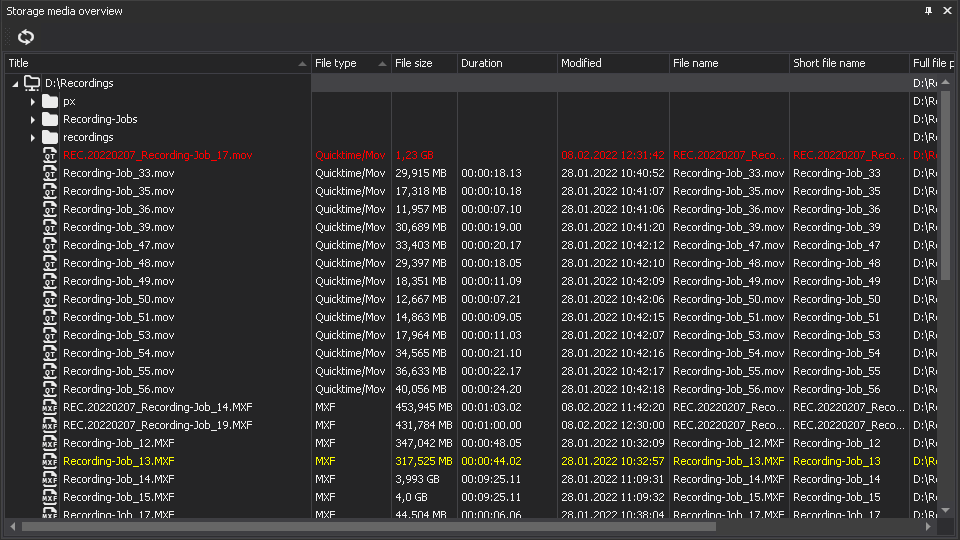The width and height of the screenshot is (960, 540).
Task: Click the vertical scrollbar up arrow
Action: pyautogui.click(x=946, y=82)
